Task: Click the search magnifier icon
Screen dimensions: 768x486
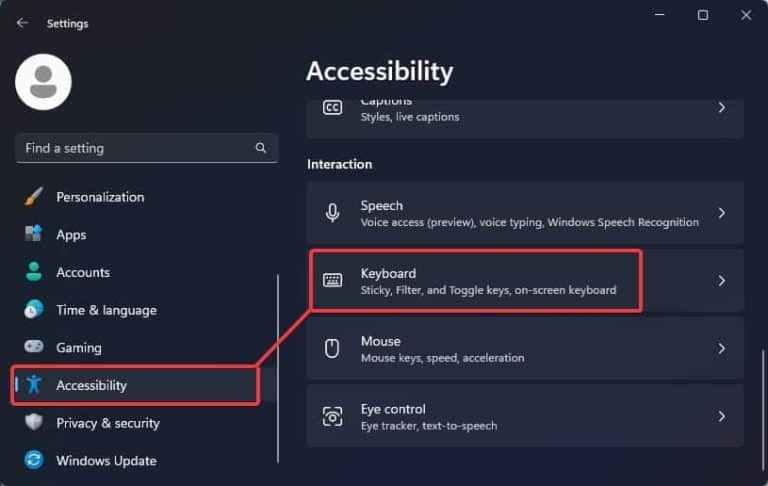Action: pyautogui.click(x=261, y=148)
